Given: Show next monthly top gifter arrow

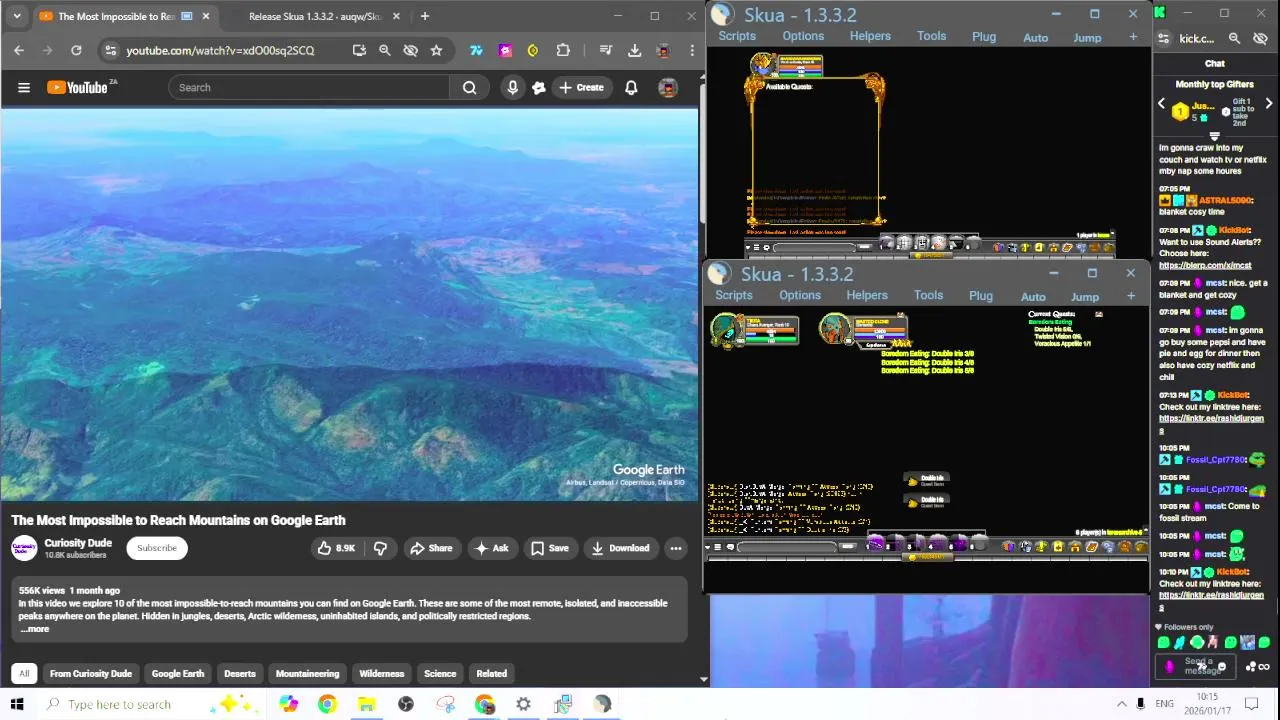Looking at the screenshot, I should click(1269, 103).
